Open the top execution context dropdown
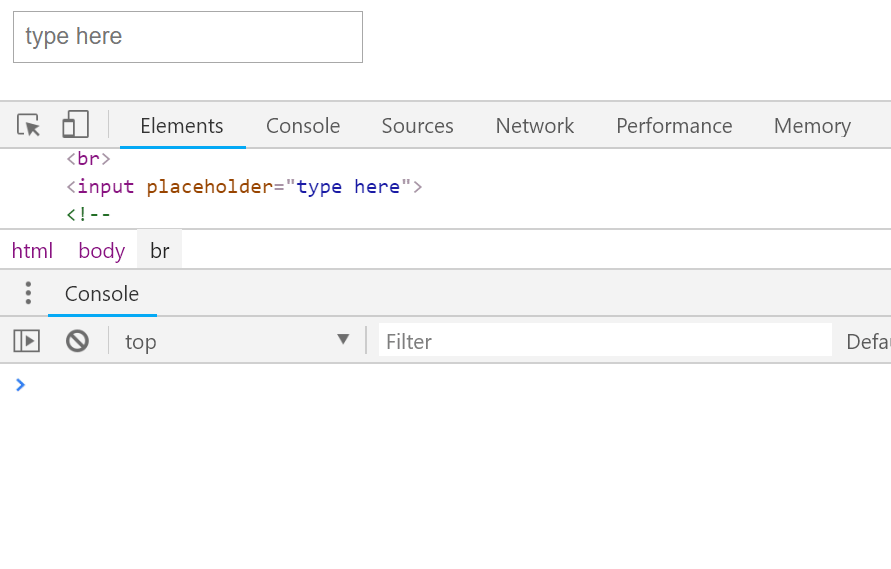The image size is (891, 569). [236, 341]
